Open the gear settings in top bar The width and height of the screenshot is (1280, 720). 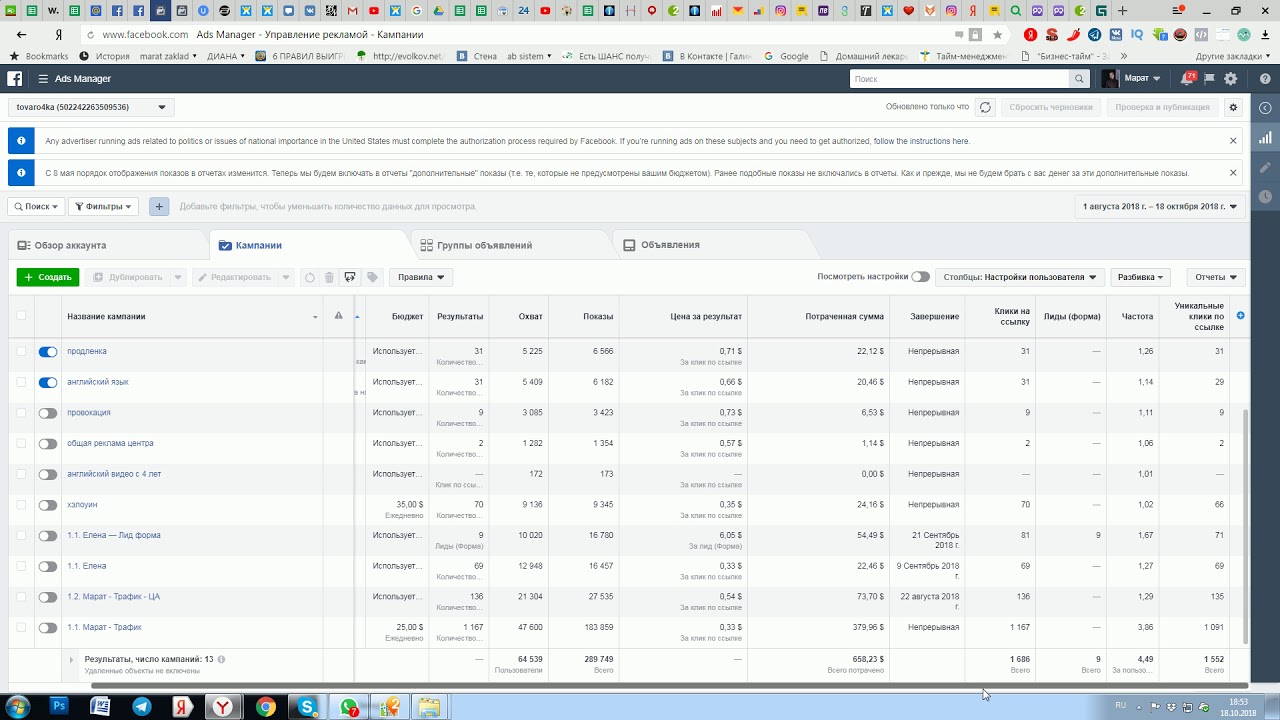[x=1231, y=78]
